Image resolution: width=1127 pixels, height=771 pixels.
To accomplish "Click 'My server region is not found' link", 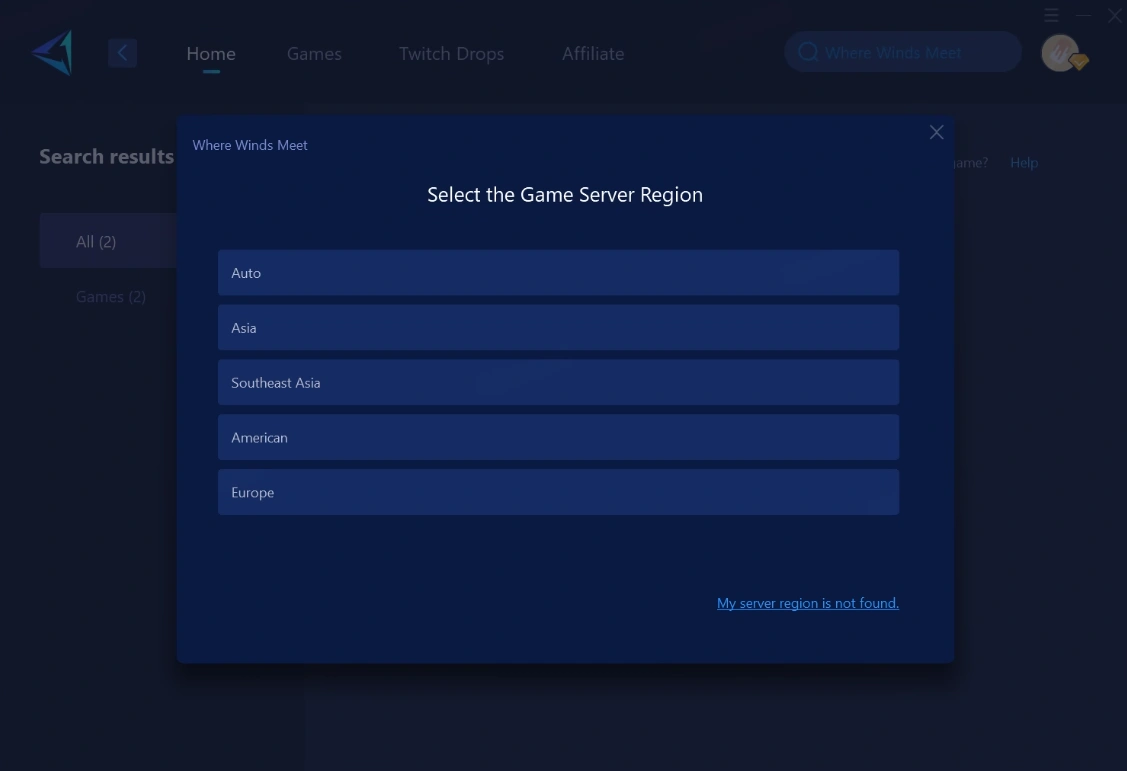I will click(x=807, y=603).
